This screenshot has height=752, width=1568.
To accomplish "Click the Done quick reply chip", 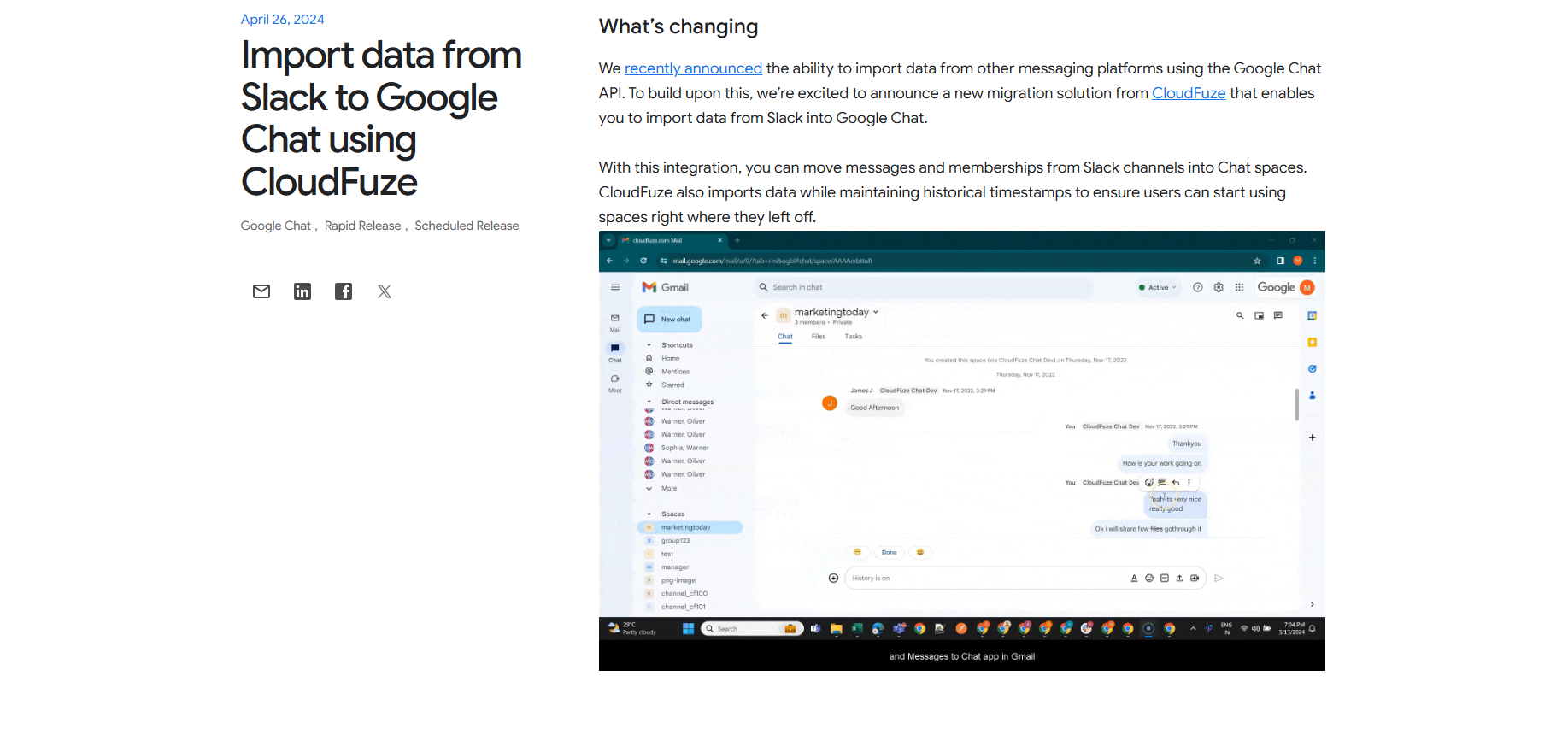I will [889, 553].
